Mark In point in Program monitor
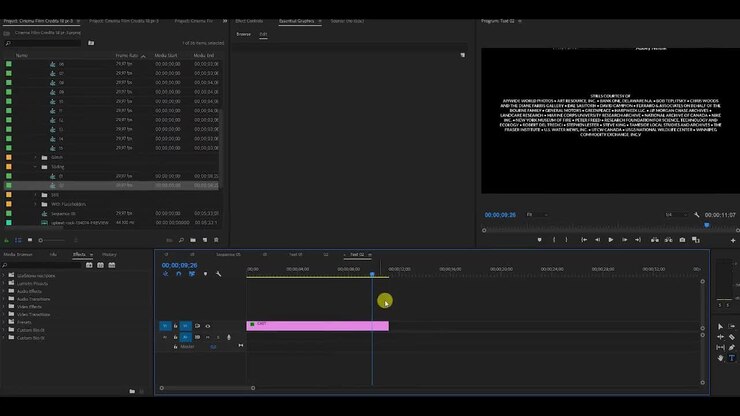740x416 pixels. (x=554, y=240)
